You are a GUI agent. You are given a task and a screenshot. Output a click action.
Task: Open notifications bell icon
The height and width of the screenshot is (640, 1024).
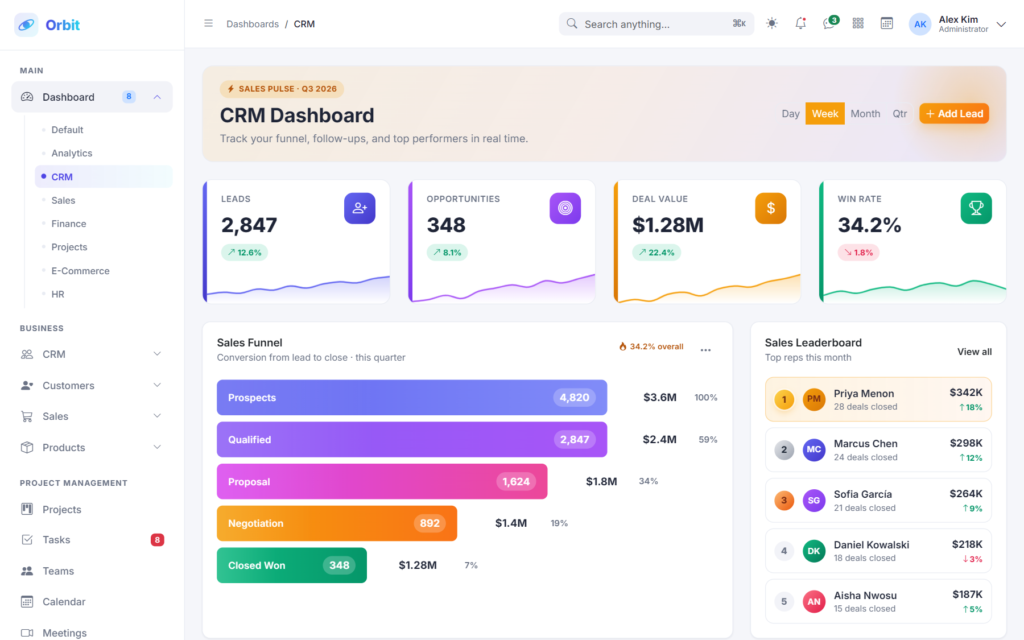(x=801, y=24)
